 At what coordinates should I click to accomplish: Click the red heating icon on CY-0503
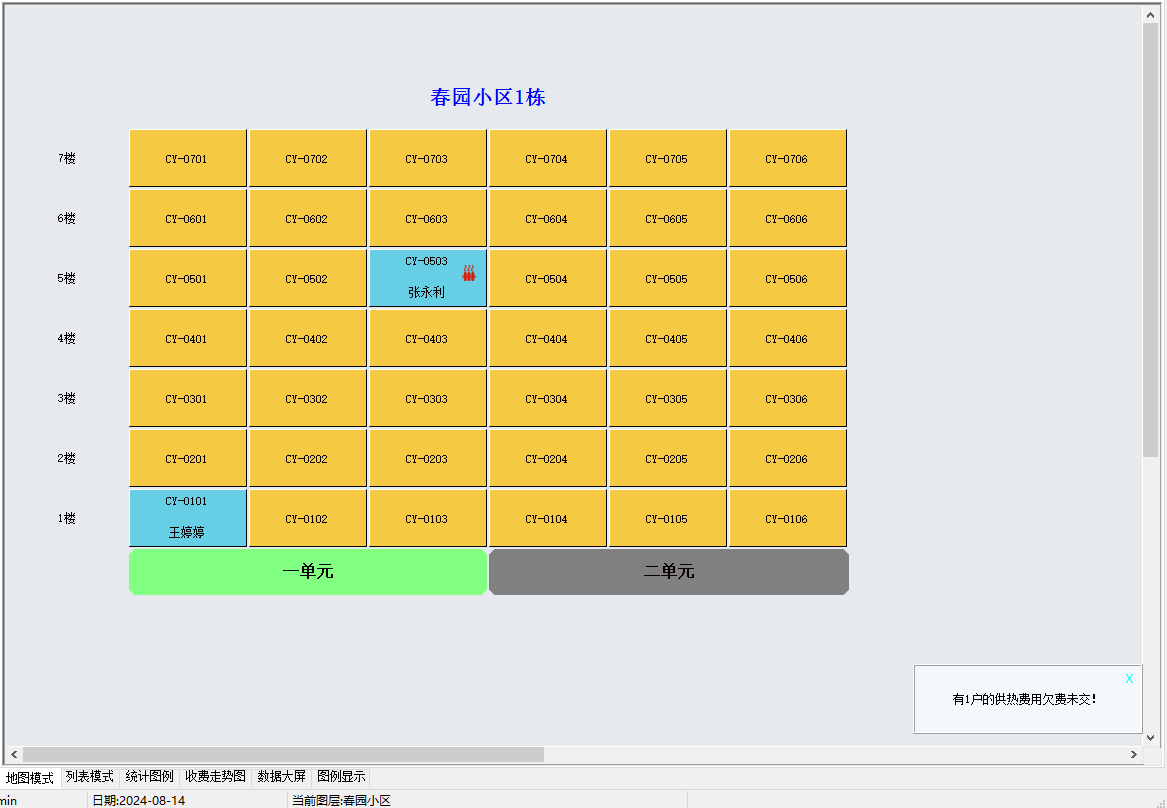(x=468, y=273)
